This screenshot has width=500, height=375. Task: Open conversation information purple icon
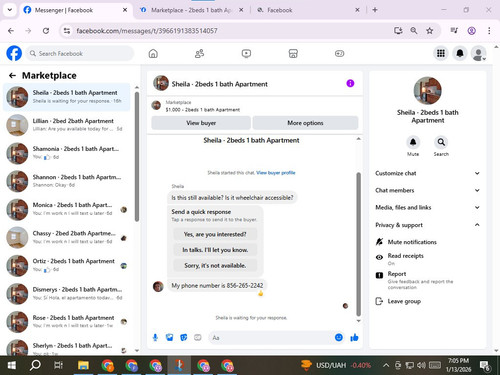[x=350, y=83]
